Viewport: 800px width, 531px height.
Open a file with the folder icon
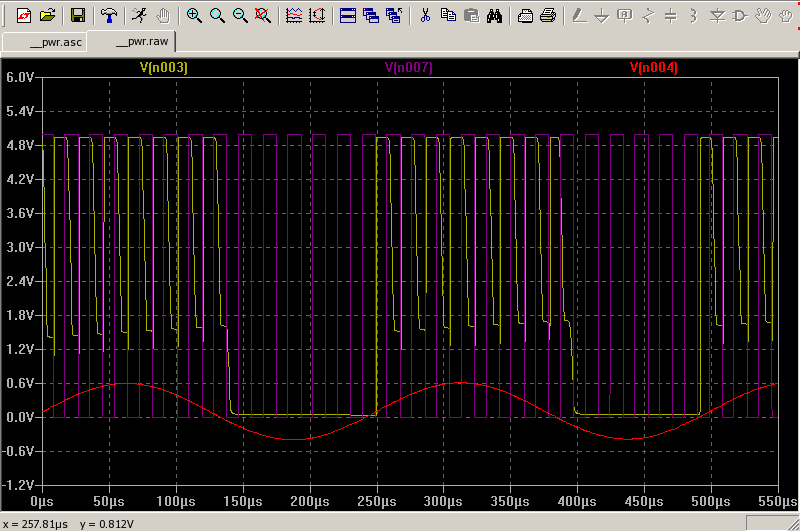click(47, 15)
